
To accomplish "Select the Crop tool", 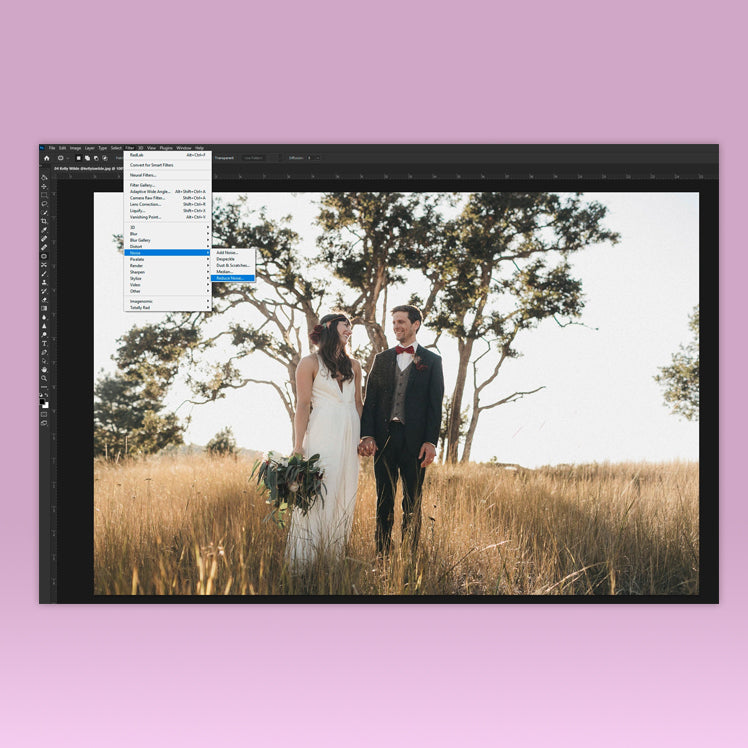I will pos(44,221).
